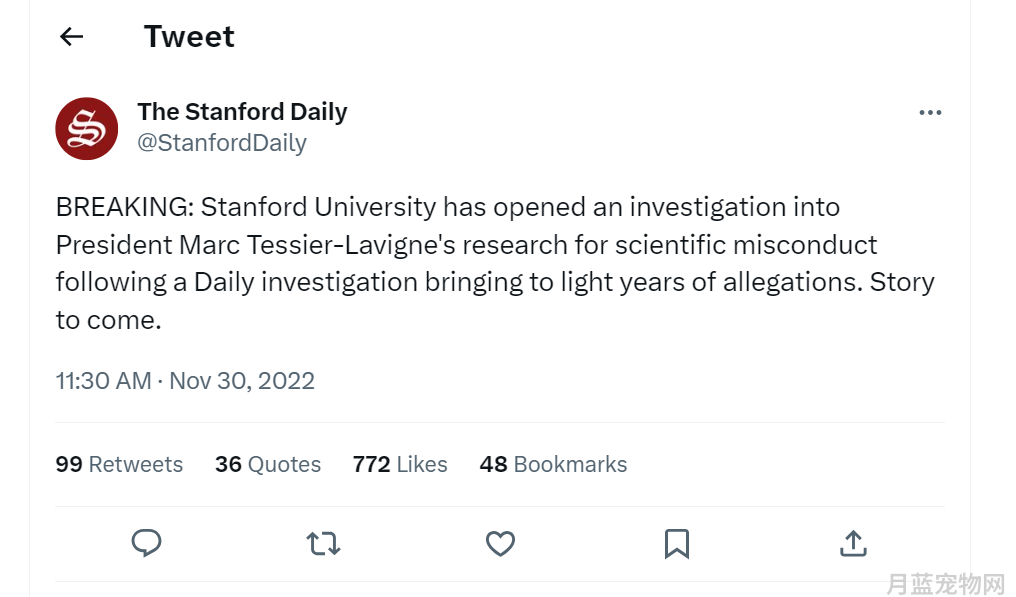Click the Nov 30, 2022 date

click(x=242, y=380)
